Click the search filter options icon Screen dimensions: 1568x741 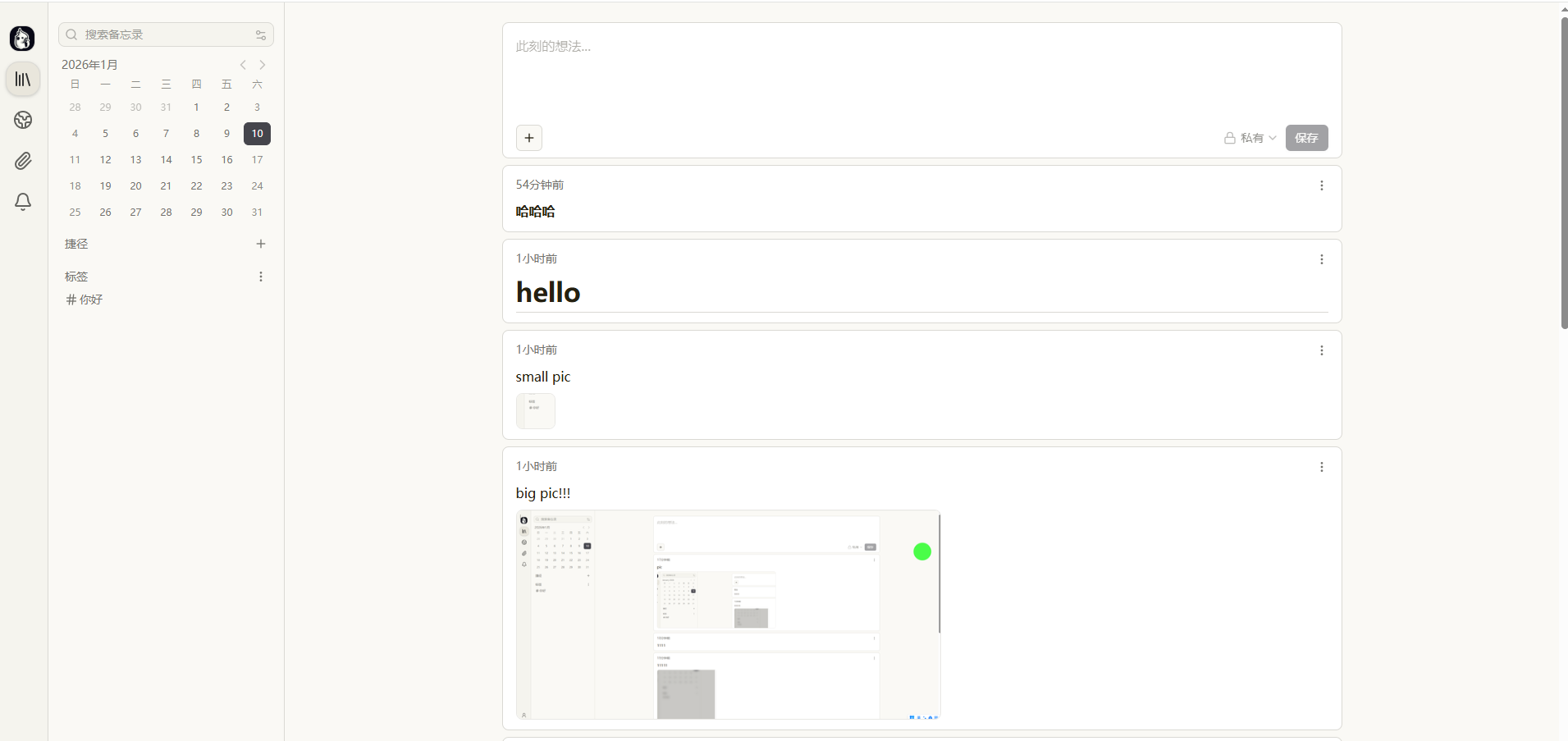tap(261, 34)
